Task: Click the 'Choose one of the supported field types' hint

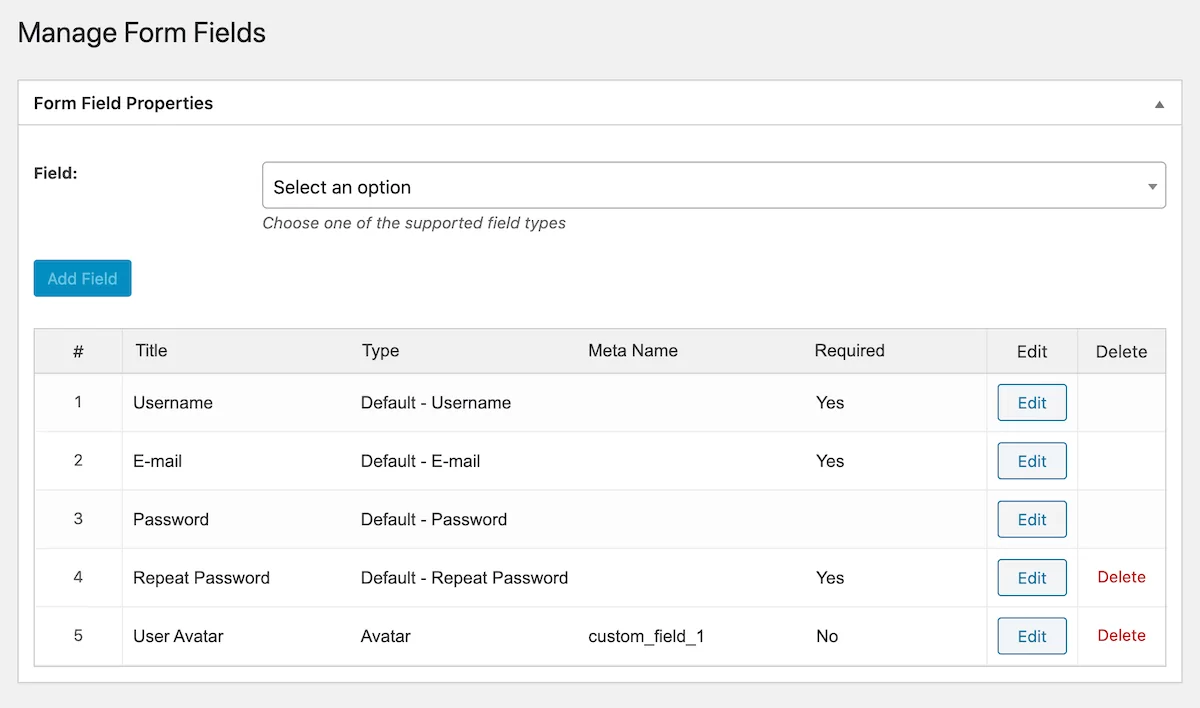Action: (x=414, y=223)
